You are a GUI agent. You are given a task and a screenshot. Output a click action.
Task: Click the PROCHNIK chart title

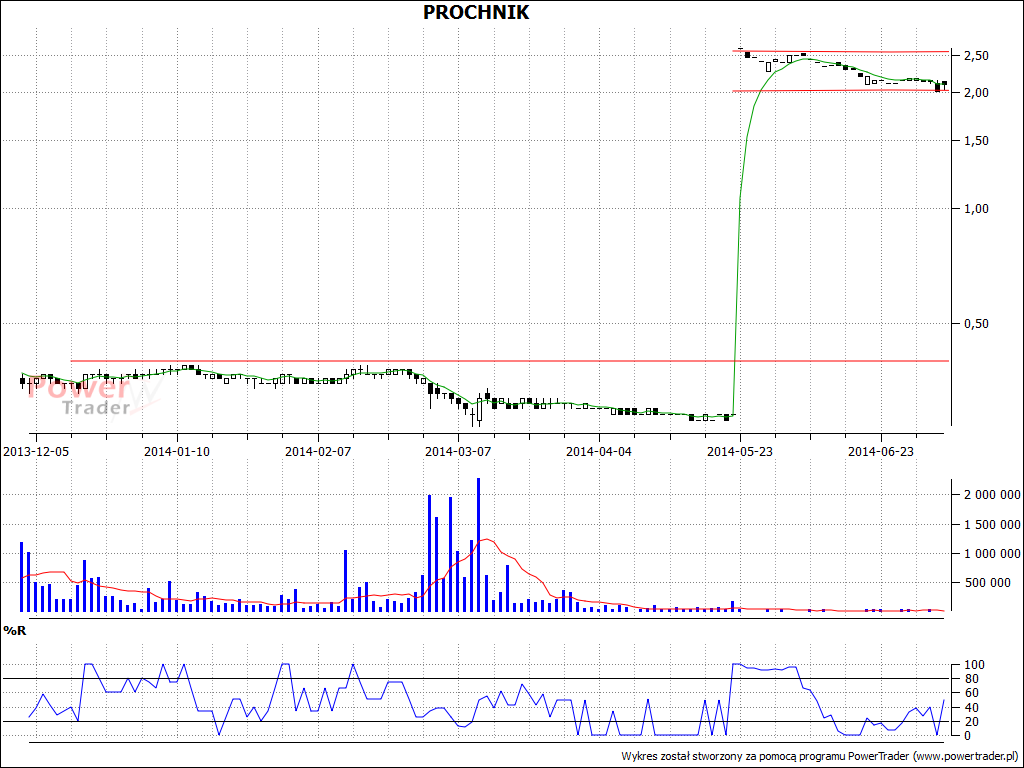(476, 12)
